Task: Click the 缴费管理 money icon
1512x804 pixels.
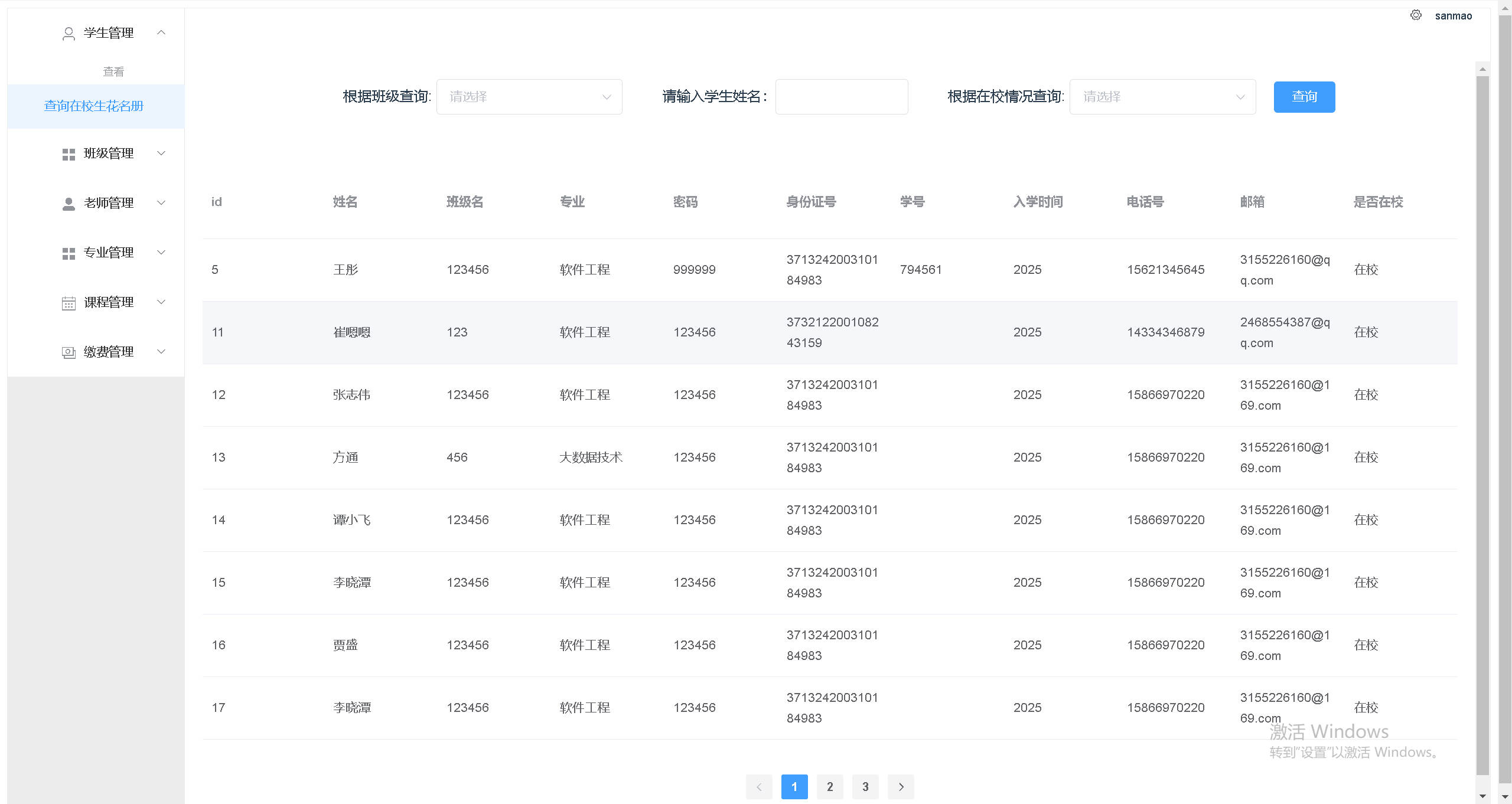Action: coord(69,352)
